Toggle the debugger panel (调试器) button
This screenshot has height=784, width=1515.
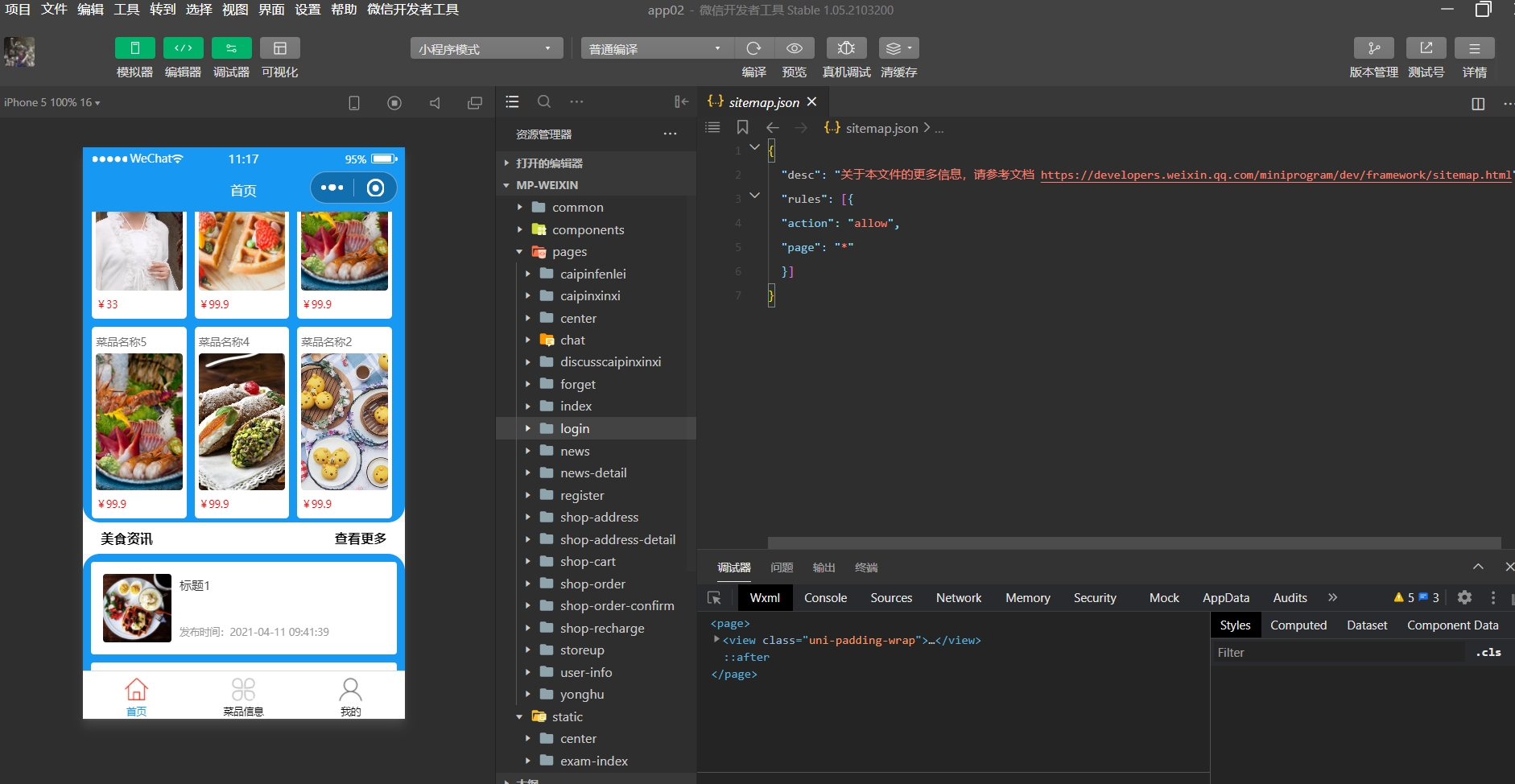click(231, 48)
